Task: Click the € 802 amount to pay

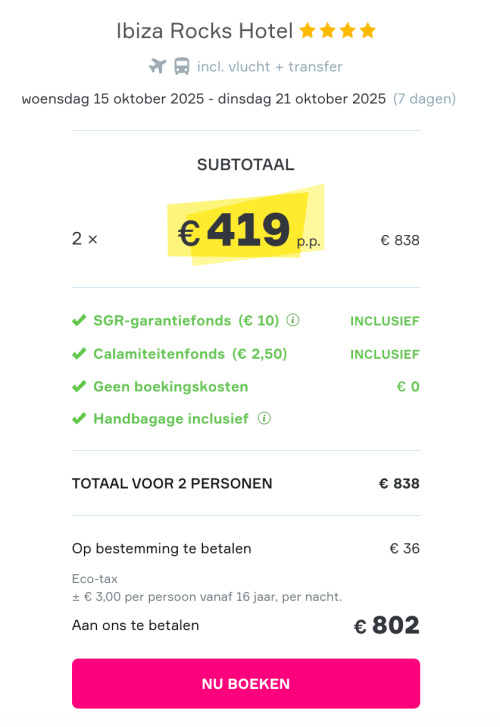Action: [x=386, y=625]
